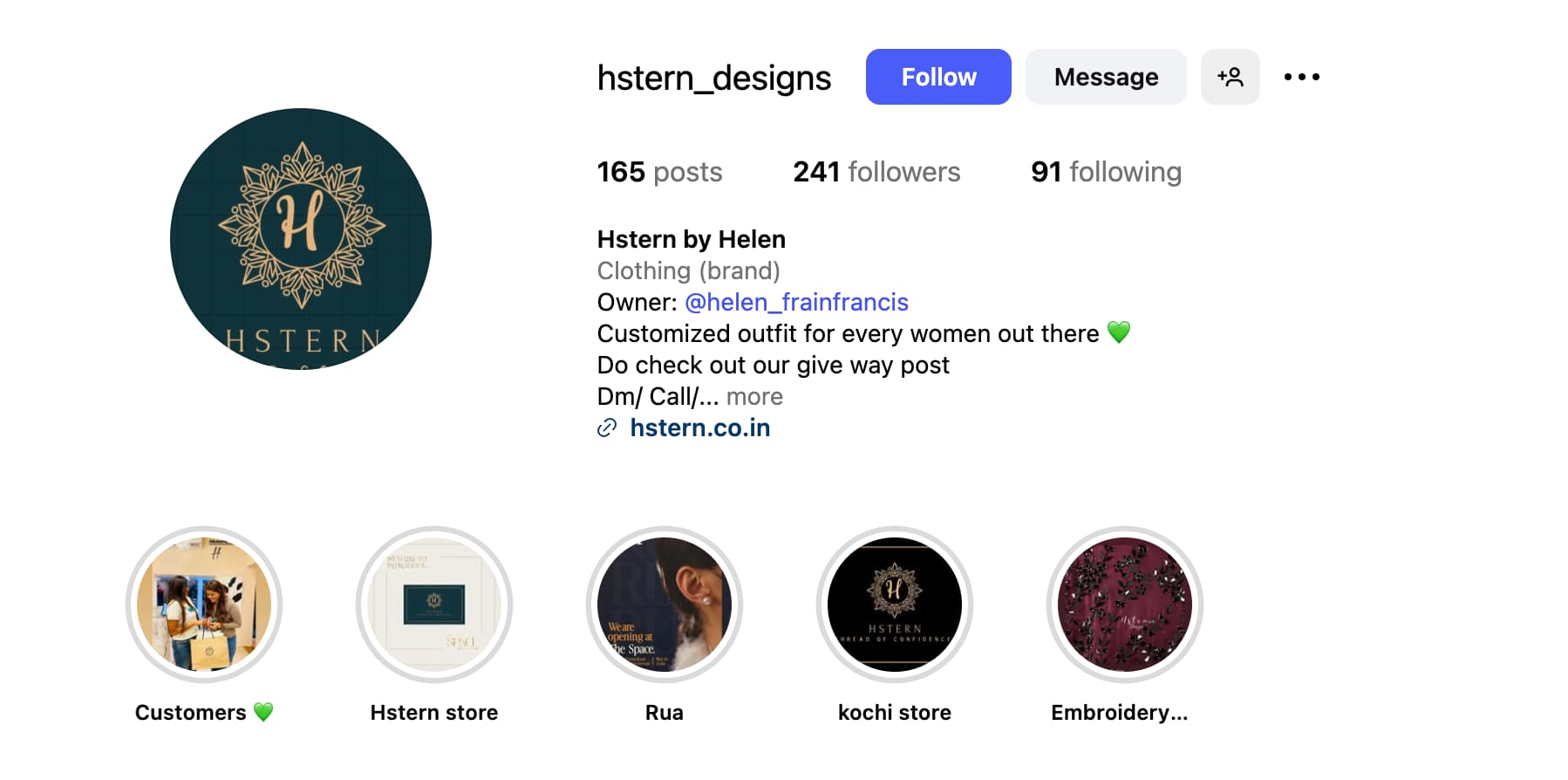Expand the bio with "more"
The image size is (1568, 780).
pos(754,397)
